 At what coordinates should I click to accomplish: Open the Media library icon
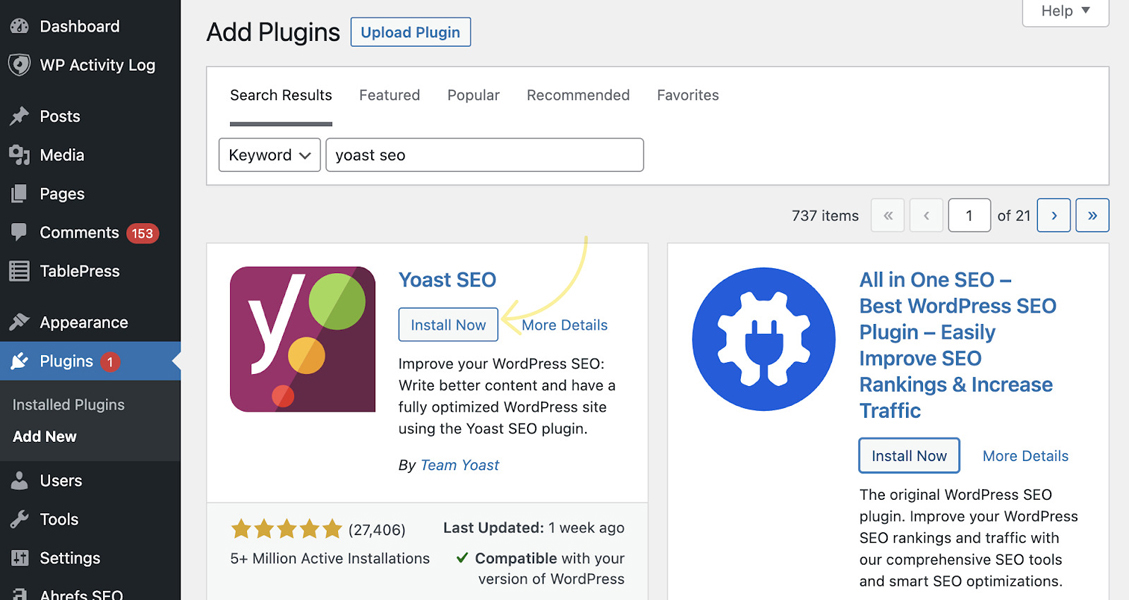pos(20,155)
